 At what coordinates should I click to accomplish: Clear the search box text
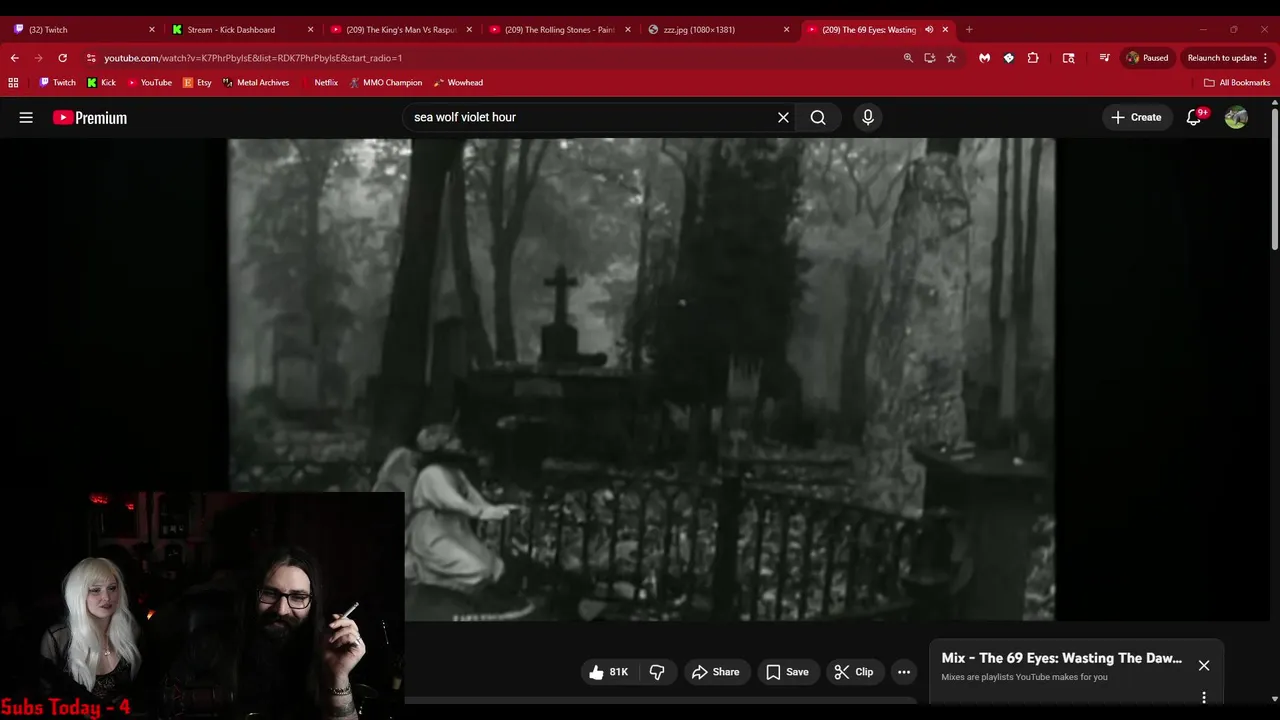783,117
